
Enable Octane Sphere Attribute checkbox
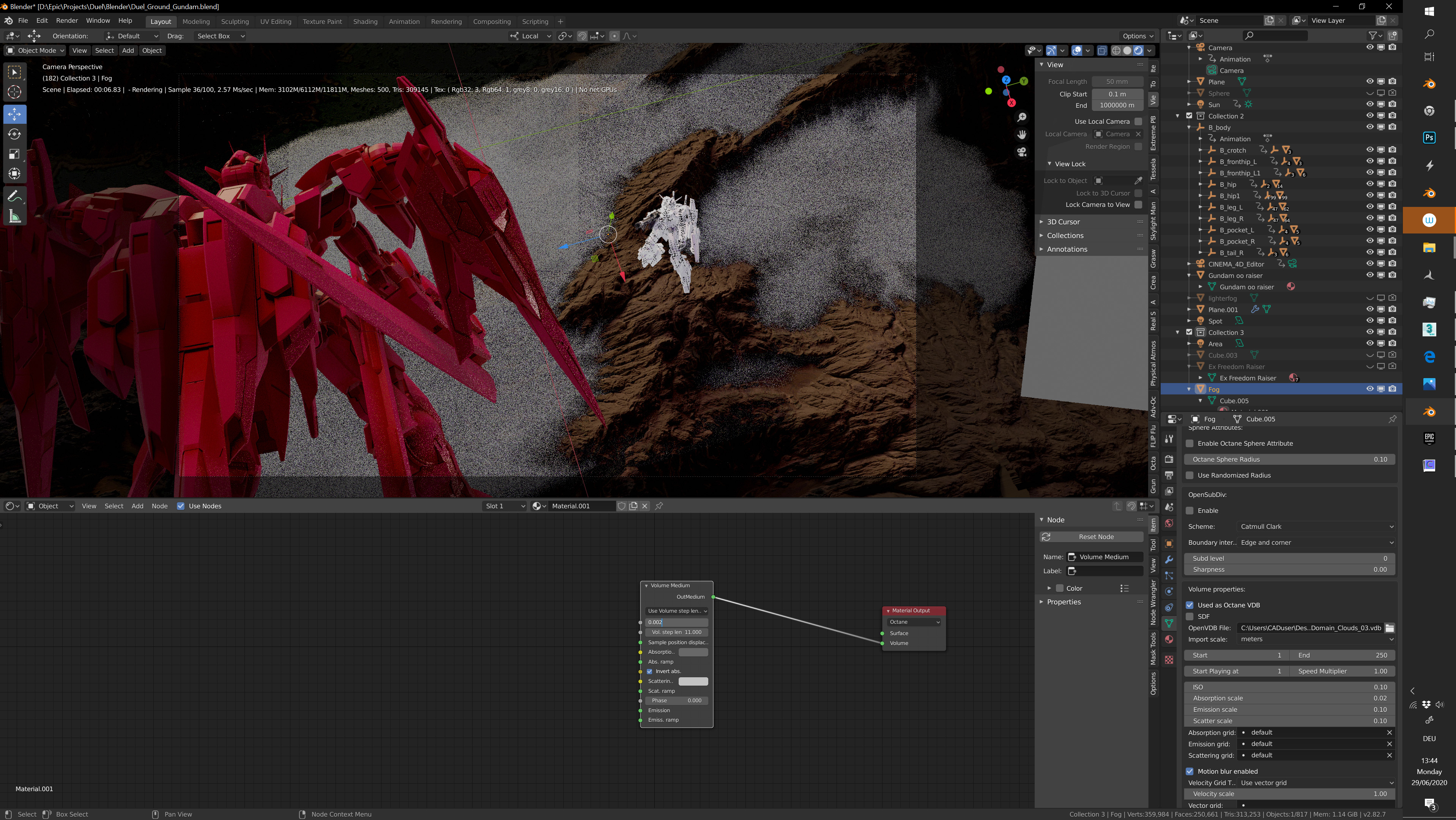point(1190,444)
